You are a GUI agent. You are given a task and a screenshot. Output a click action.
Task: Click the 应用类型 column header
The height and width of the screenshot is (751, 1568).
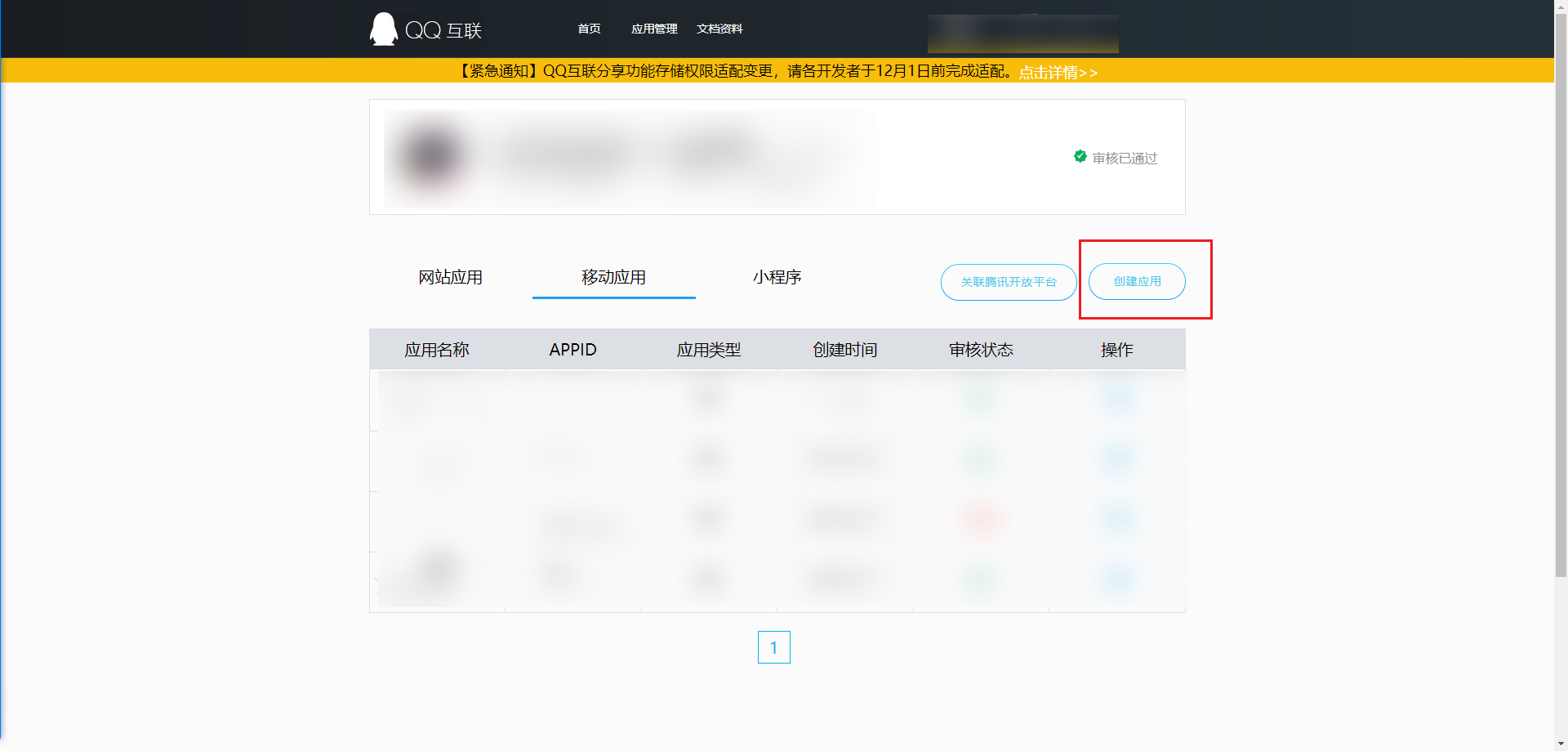tap(709, 350)
